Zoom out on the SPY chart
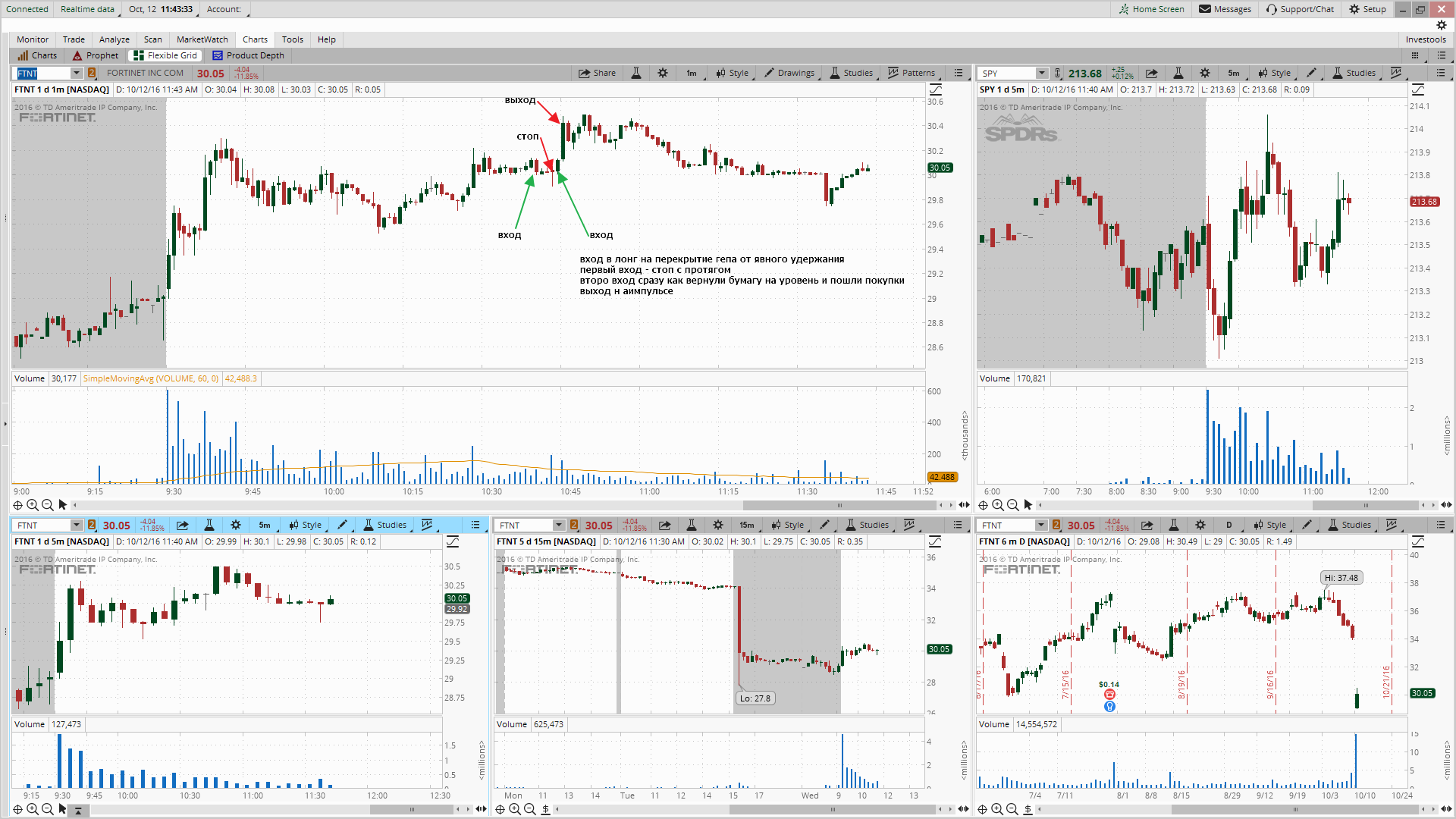Image resolution: width=1456 pixels, height=819 pixels. (x=1013, y=505)
